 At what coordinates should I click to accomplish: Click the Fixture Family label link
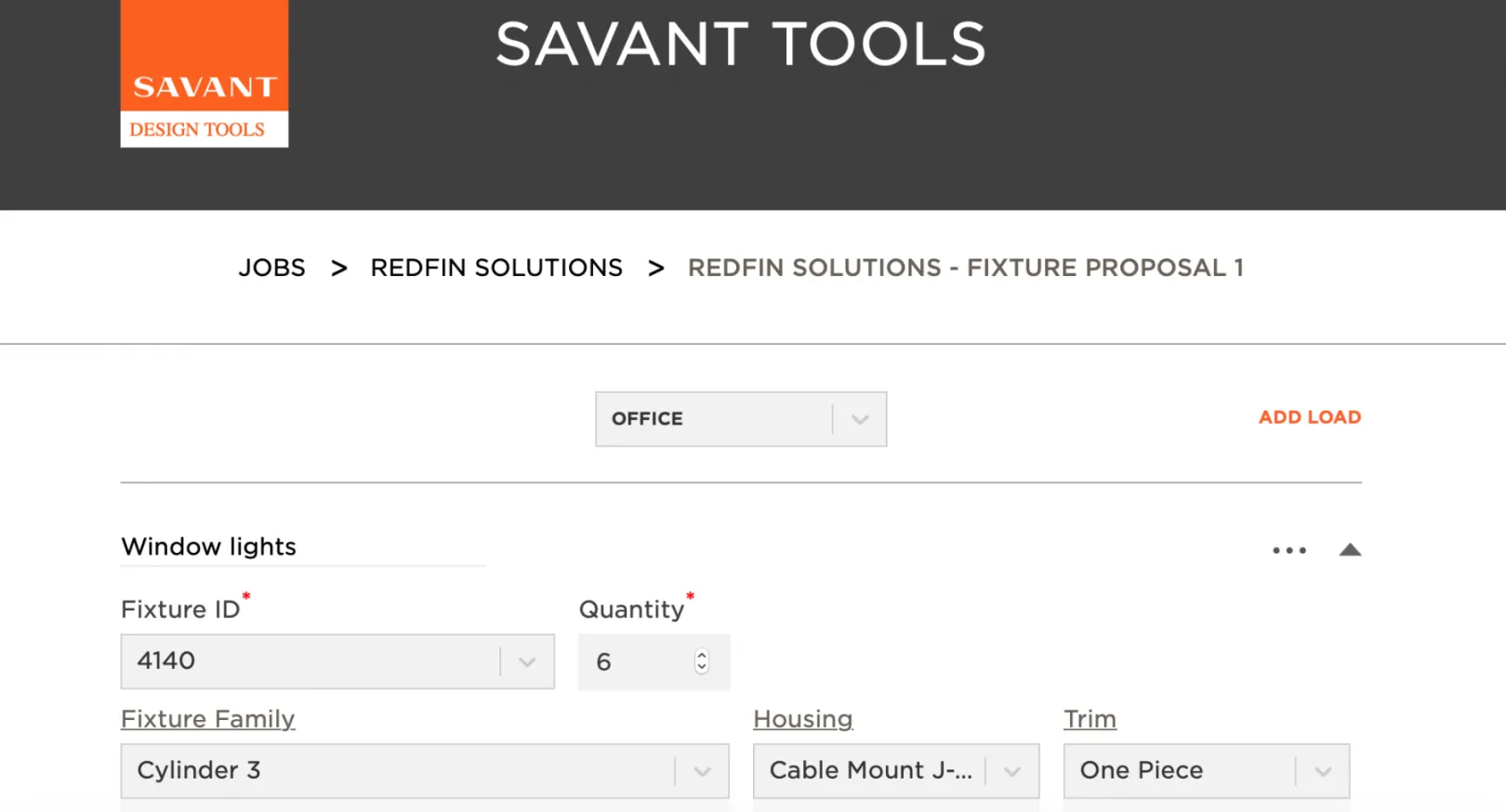coord(208,719)
